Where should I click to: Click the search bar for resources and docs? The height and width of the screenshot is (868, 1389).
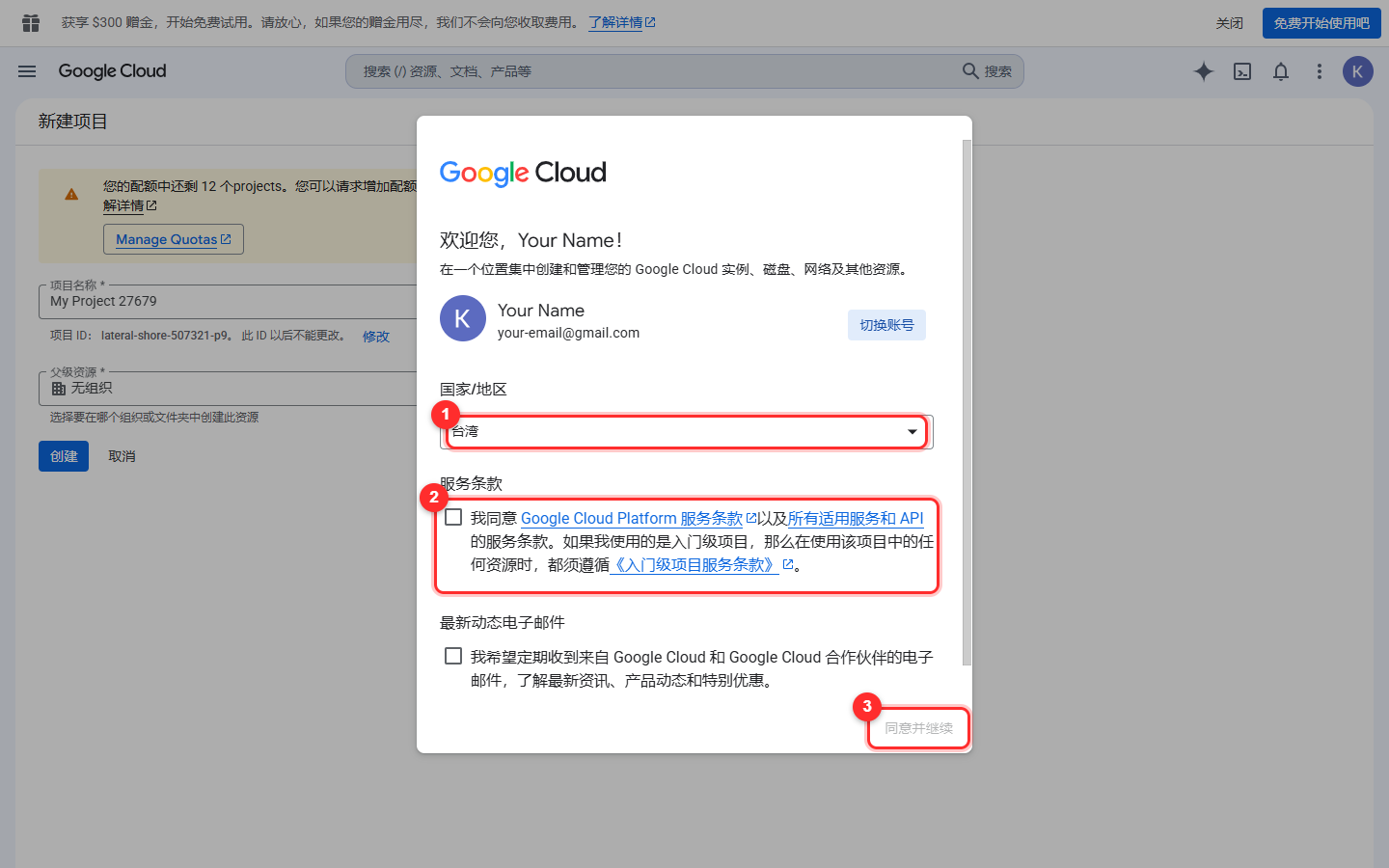pos(685,71)
